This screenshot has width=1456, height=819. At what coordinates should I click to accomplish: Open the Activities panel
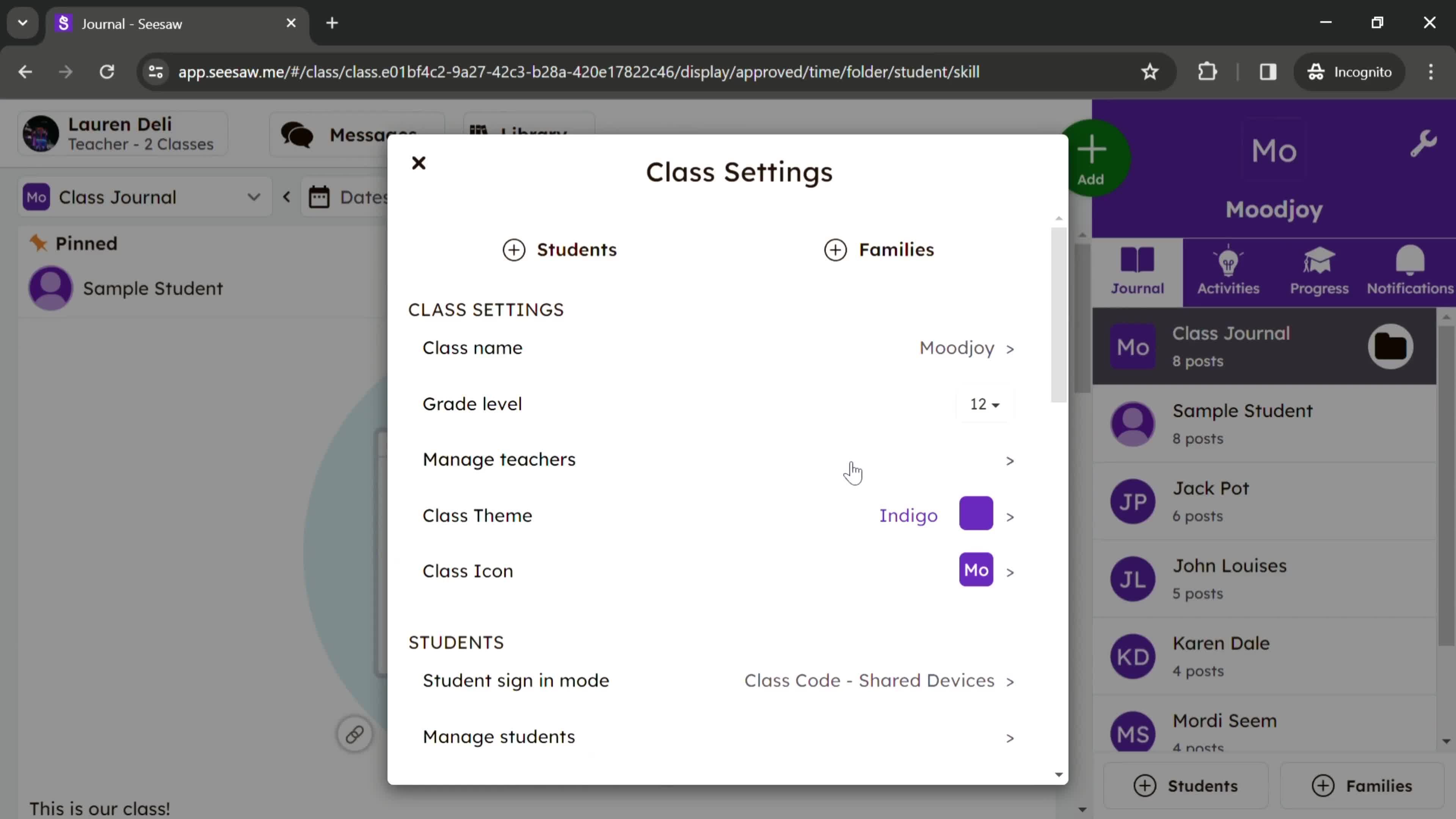pos(1229,270)
